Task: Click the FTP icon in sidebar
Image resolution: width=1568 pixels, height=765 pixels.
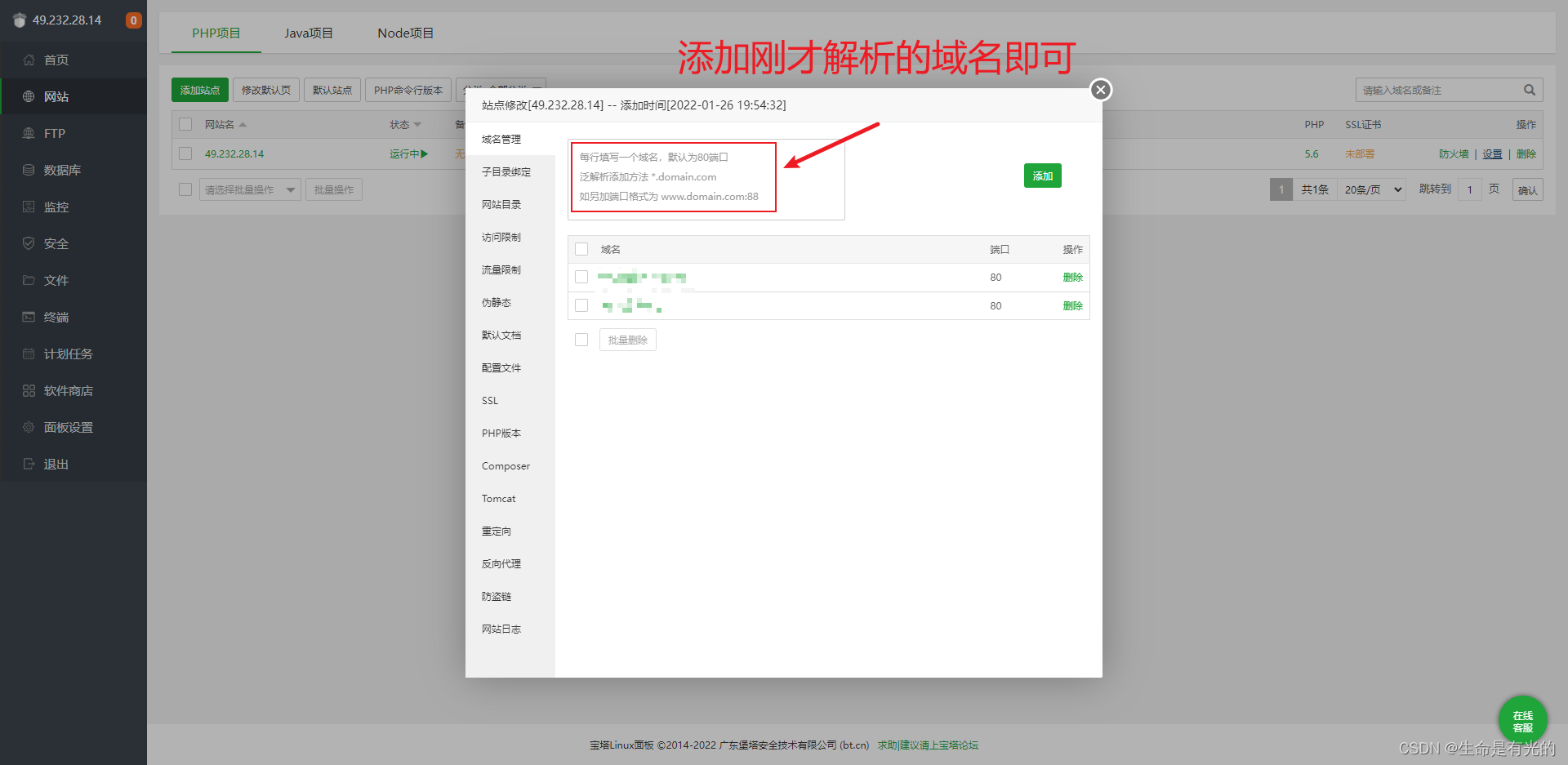Action: (x=29, y=133)
